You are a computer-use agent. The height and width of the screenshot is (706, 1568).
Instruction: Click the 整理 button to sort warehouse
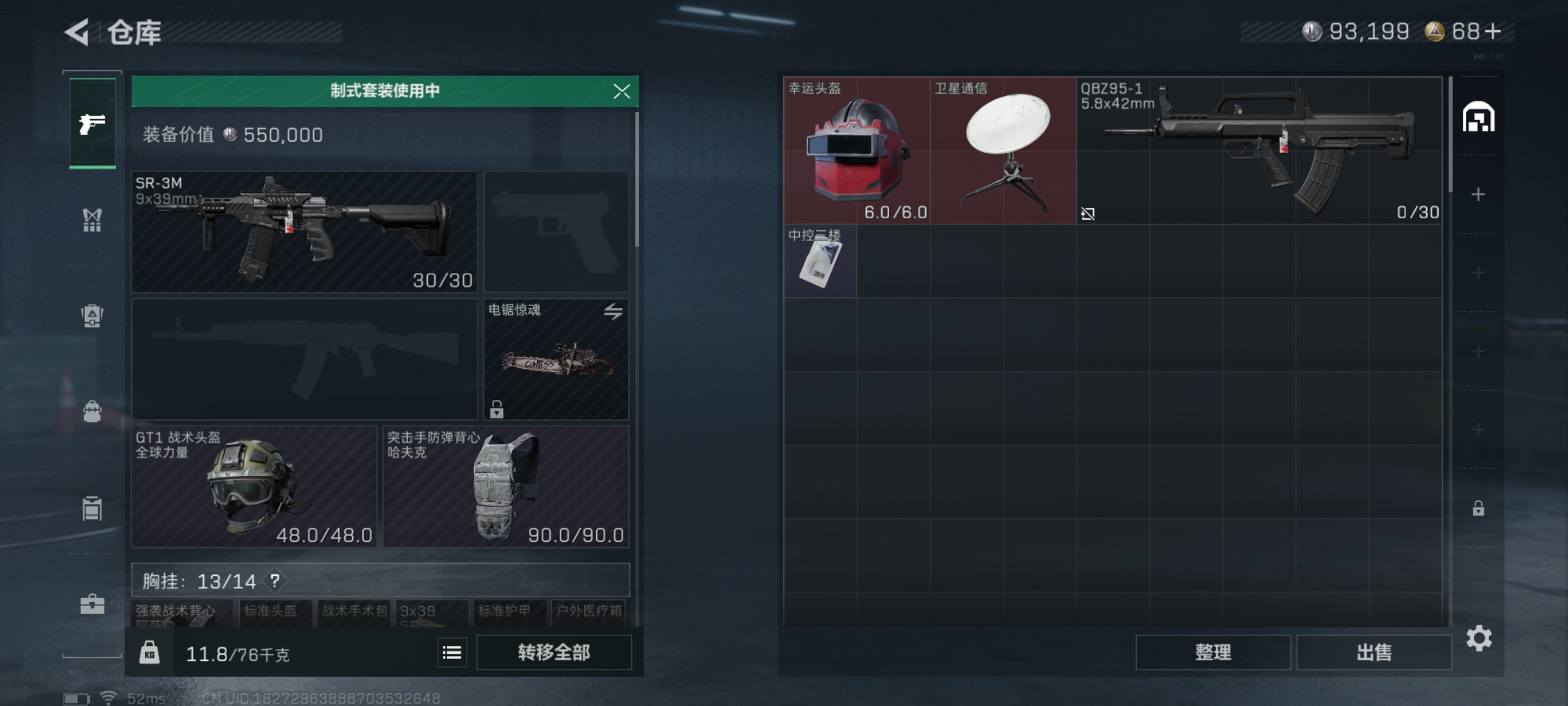[x=1213, y=652]
